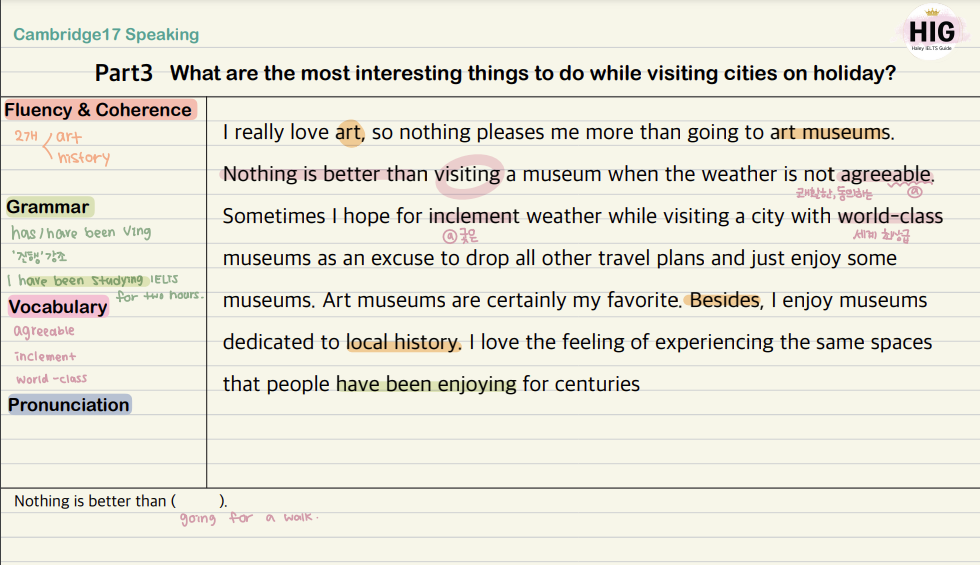Click the highlighted word Besides

point(726,300)
